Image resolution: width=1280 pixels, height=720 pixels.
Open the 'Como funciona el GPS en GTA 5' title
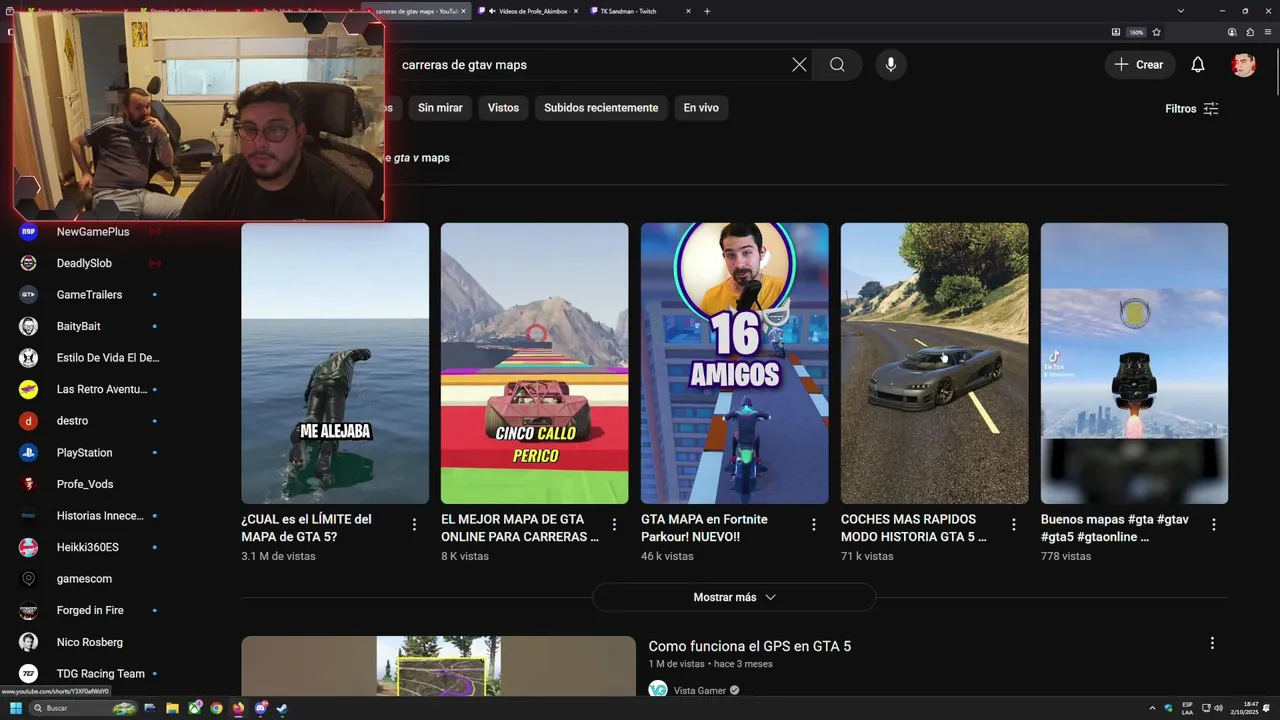(749, 646)
